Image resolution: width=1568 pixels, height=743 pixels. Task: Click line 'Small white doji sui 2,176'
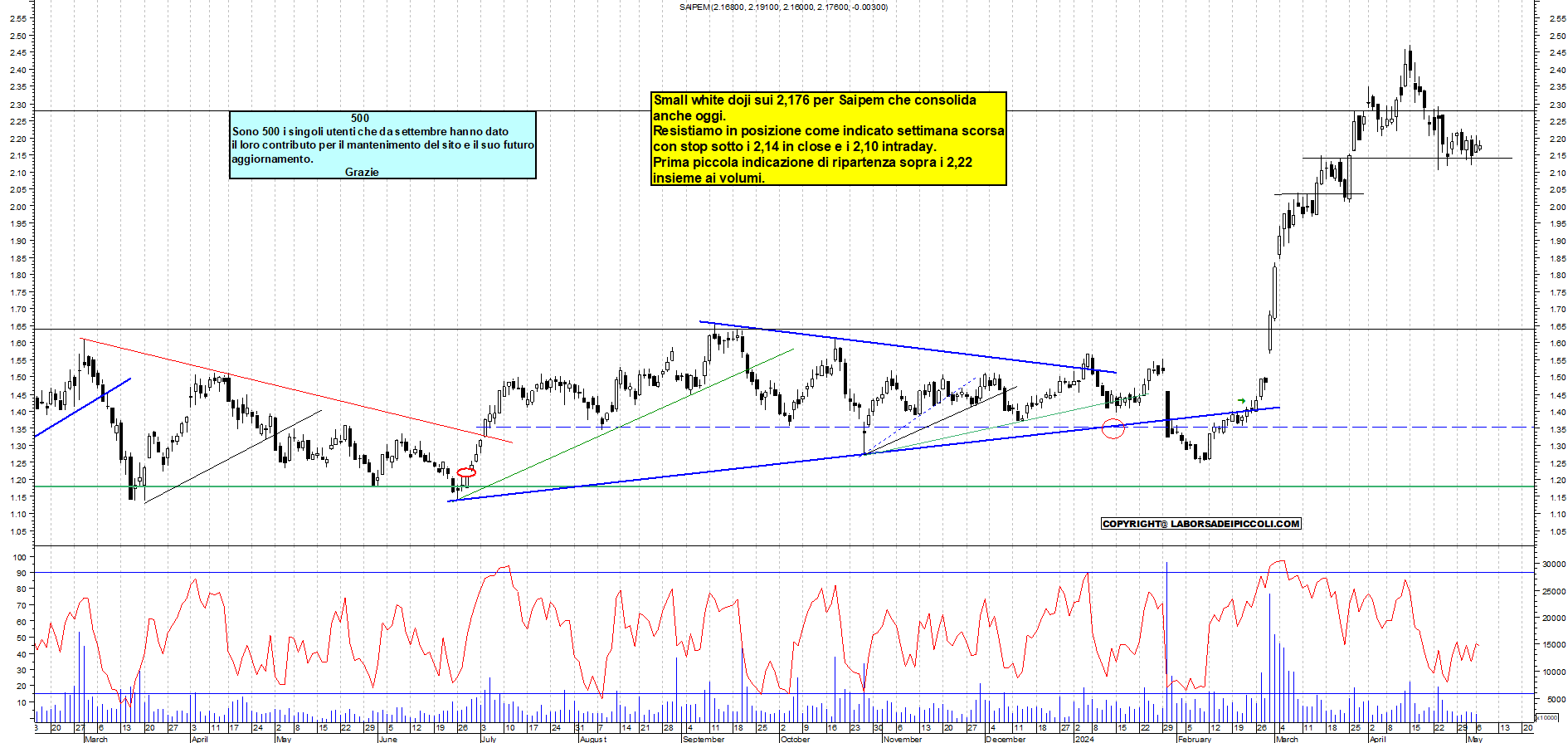[x=815, y=100]
